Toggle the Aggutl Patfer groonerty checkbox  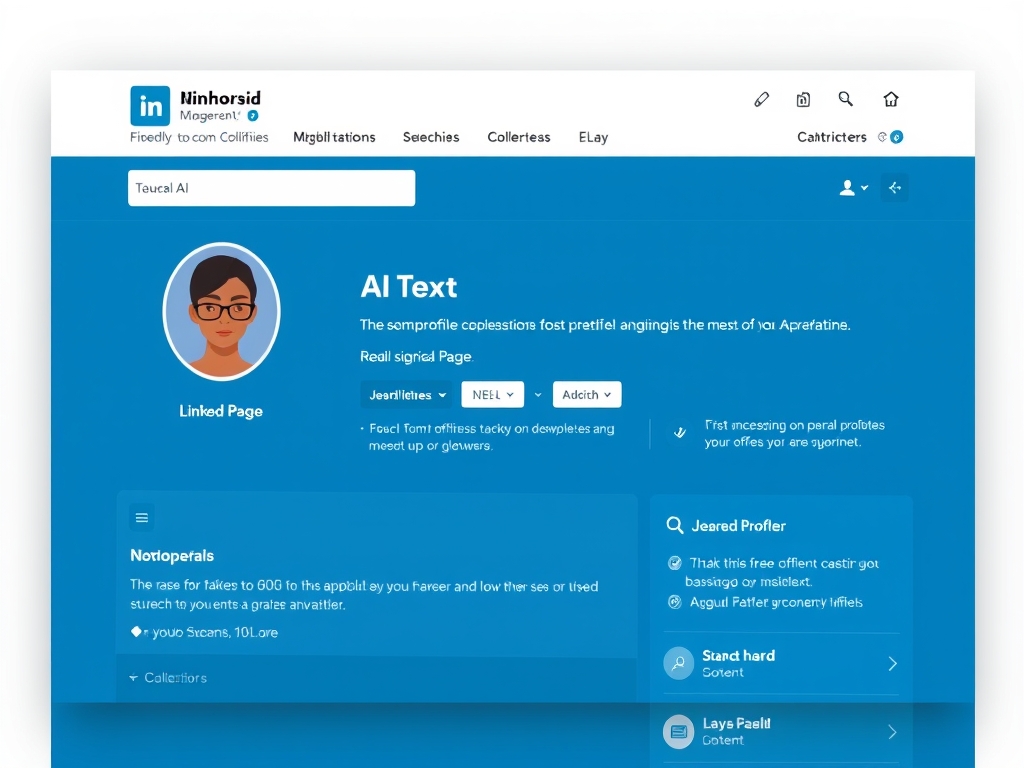pos(675,602)
